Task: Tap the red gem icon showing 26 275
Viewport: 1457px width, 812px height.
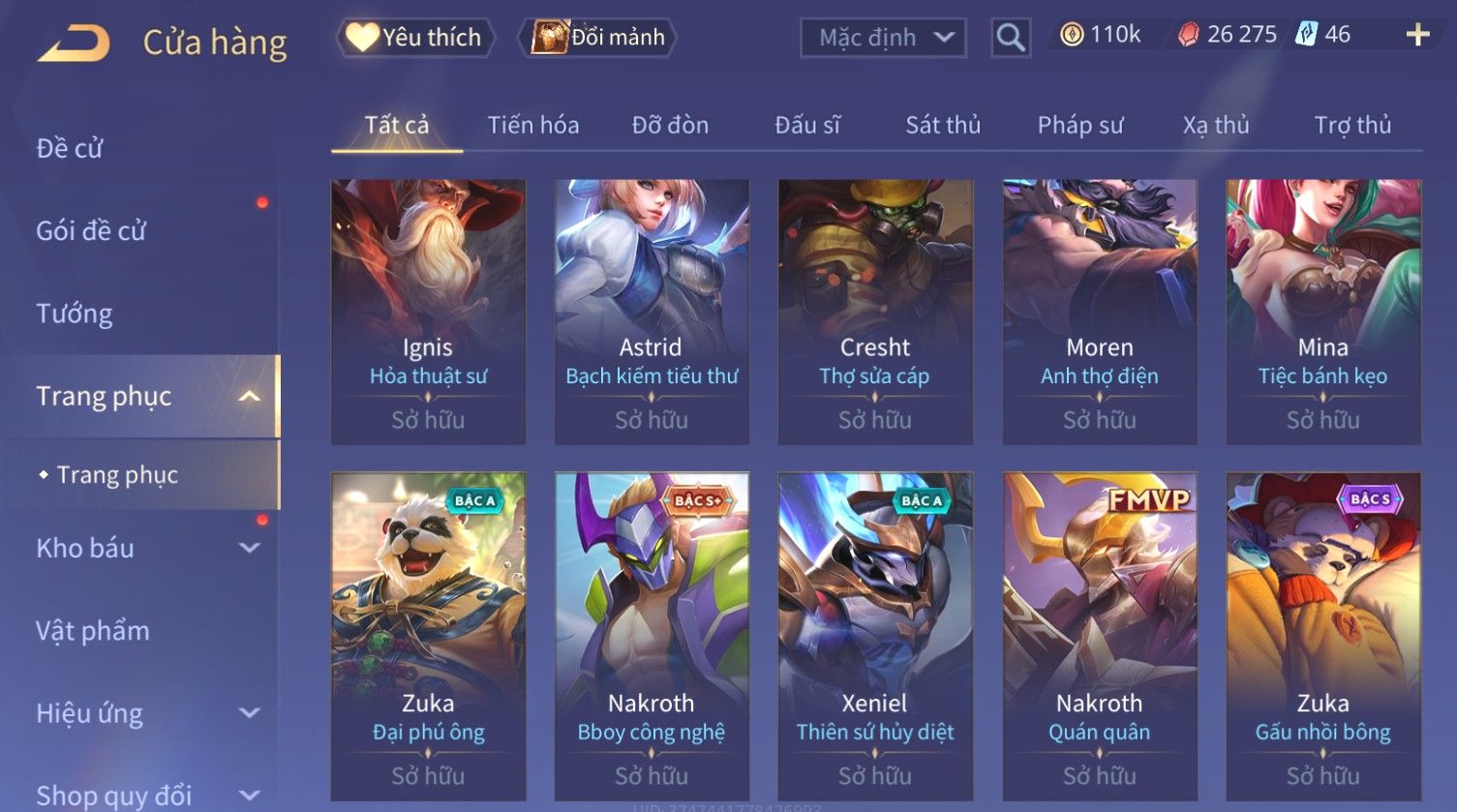Action: 1188,36
